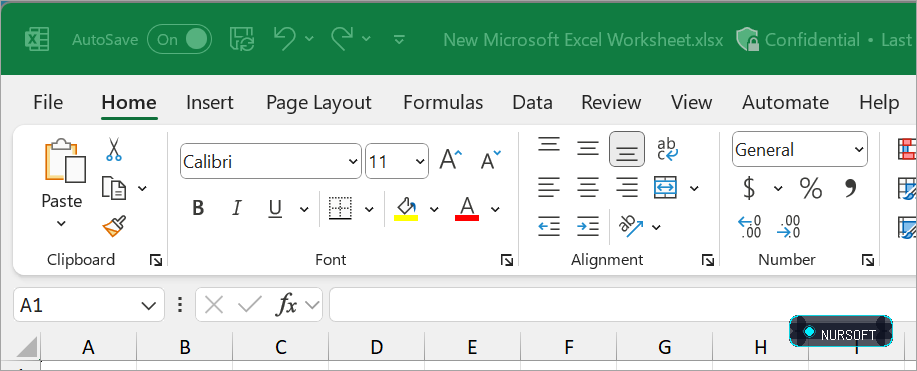Click Decrease Indent

(549, 226)
